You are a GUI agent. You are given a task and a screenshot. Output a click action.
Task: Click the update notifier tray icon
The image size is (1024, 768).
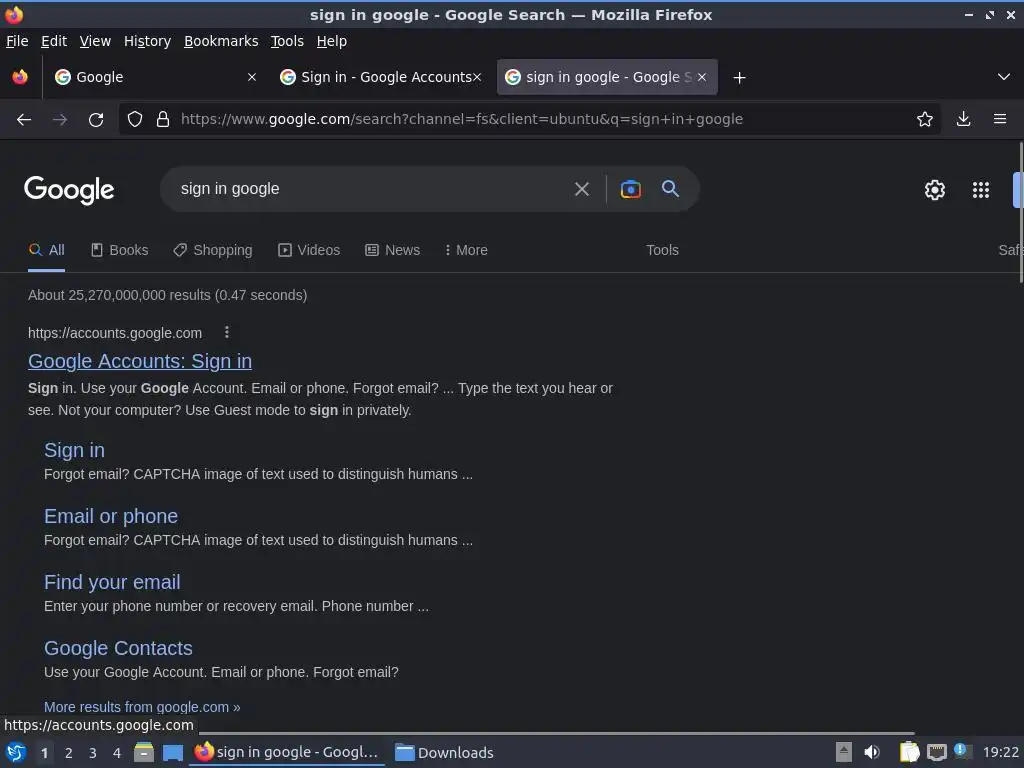point(962,750)
